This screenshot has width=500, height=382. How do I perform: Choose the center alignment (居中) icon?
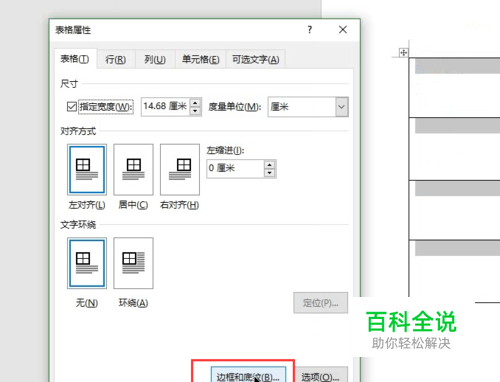[133, 170]
